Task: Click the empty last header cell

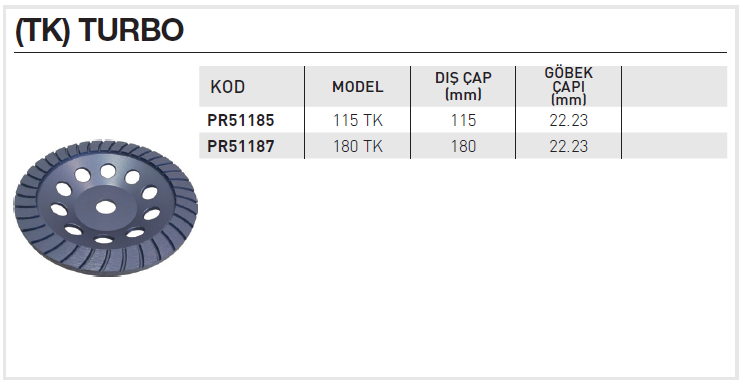Action: click(674, 86)
